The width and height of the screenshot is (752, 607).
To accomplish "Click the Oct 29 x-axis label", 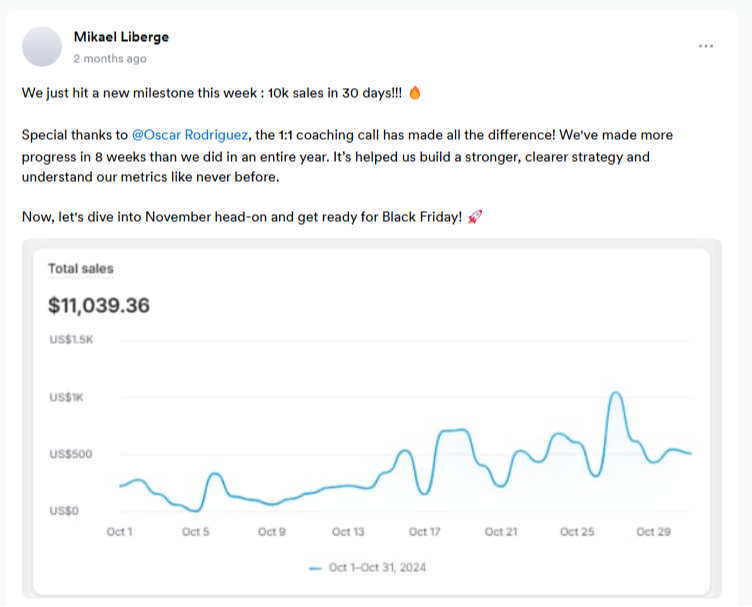I will (x=653, y=532).
